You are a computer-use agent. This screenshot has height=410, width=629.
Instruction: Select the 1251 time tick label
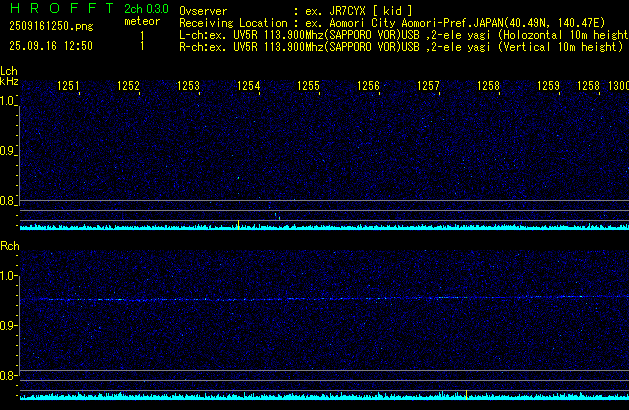coord(68,86)
